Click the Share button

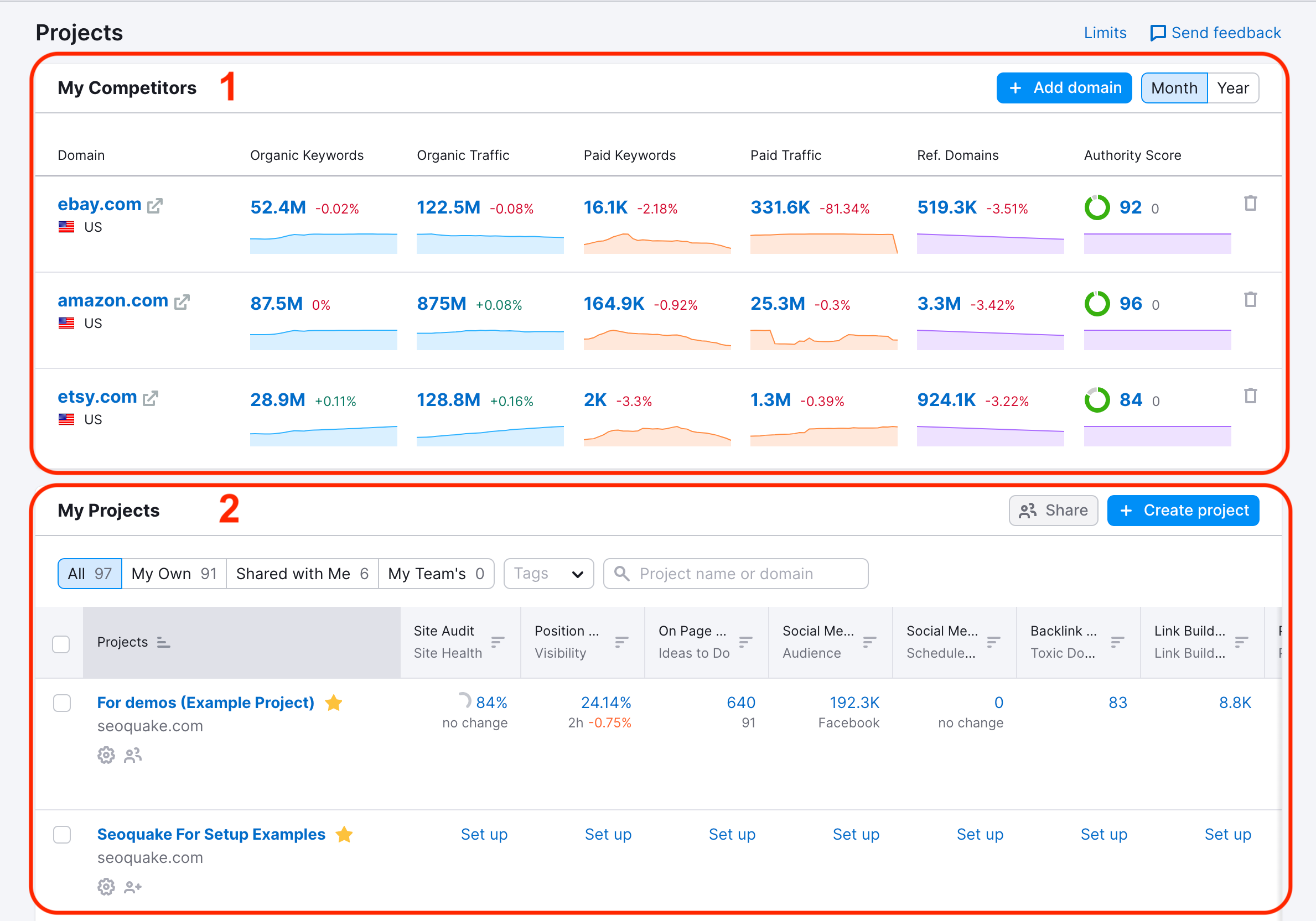click(1053, 511)
